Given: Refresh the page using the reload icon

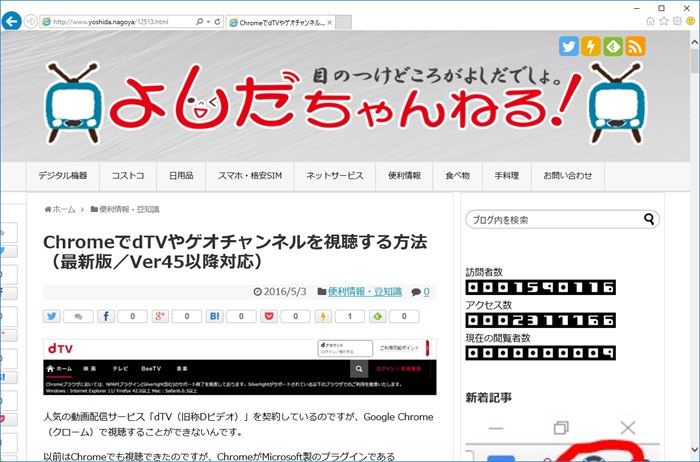Looking at the screenshot, I should (217, 21).
